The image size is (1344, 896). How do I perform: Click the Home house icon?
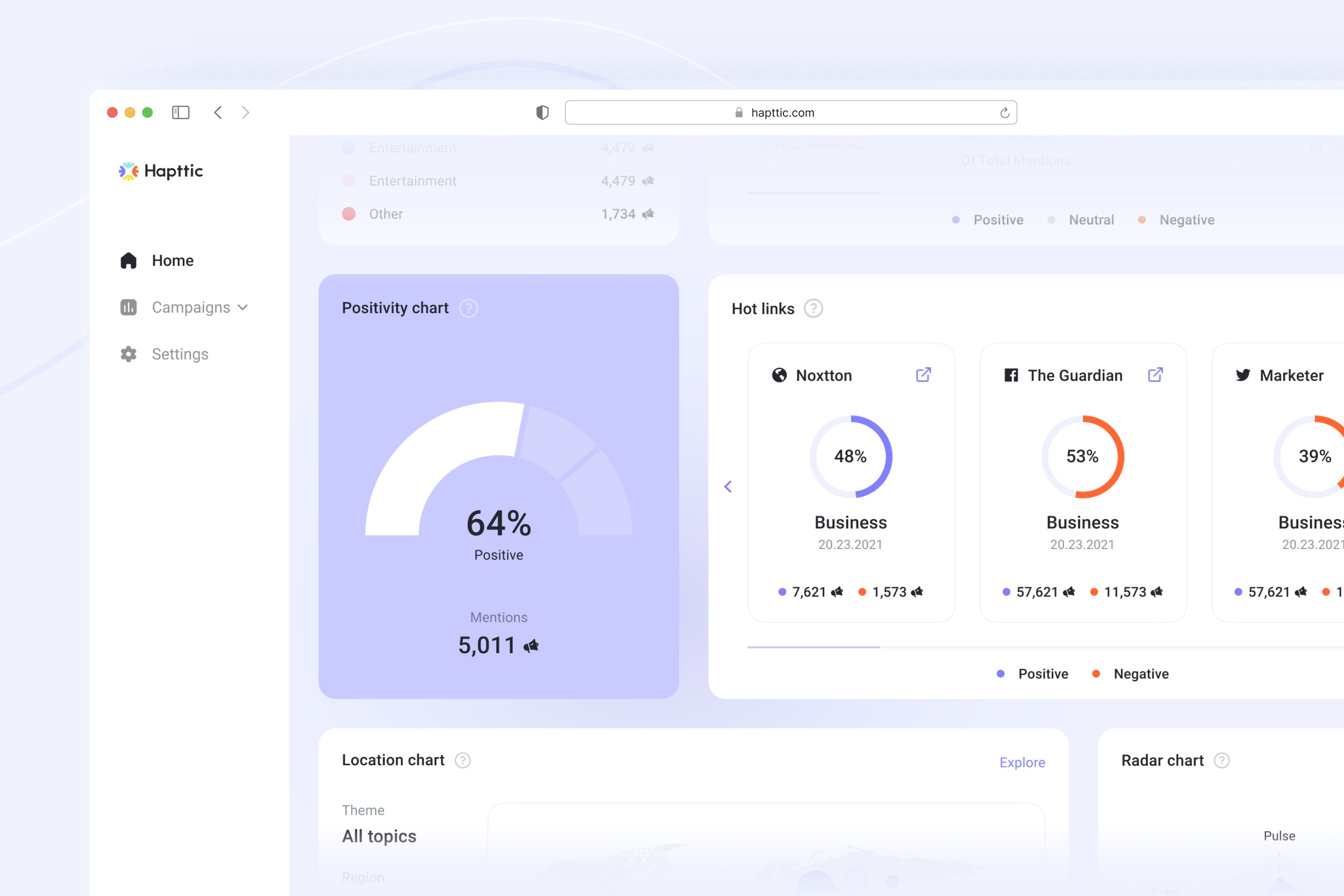(129, 261)
